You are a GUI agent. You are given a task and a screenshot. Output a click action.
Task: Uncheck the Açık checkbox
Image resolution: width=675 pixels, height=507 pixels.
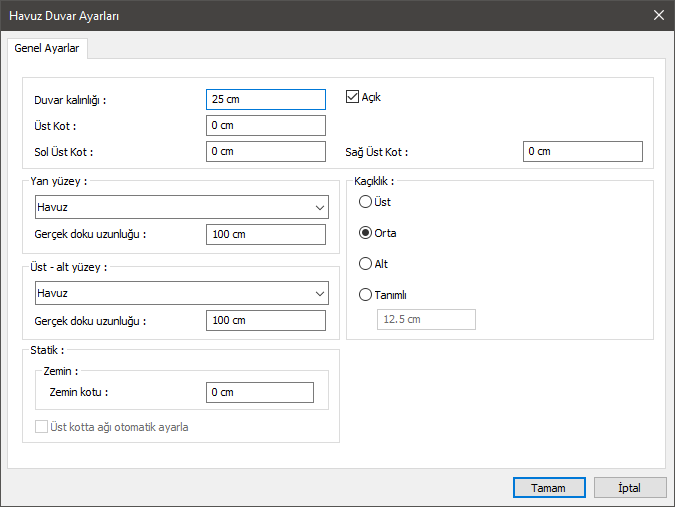pos(352,97)
